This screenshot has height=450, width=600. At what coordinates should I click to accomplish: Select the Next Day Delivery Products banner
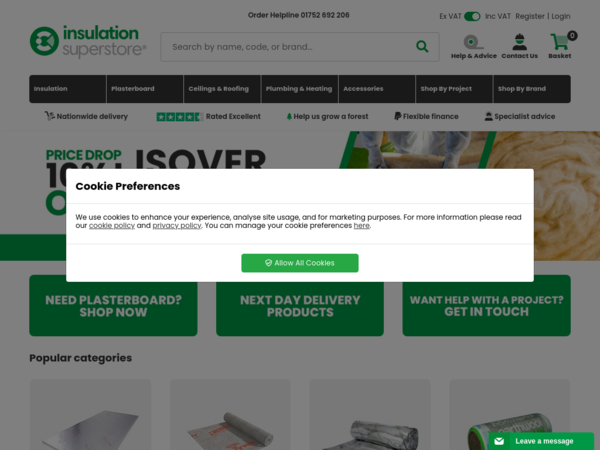coord(300,306)
